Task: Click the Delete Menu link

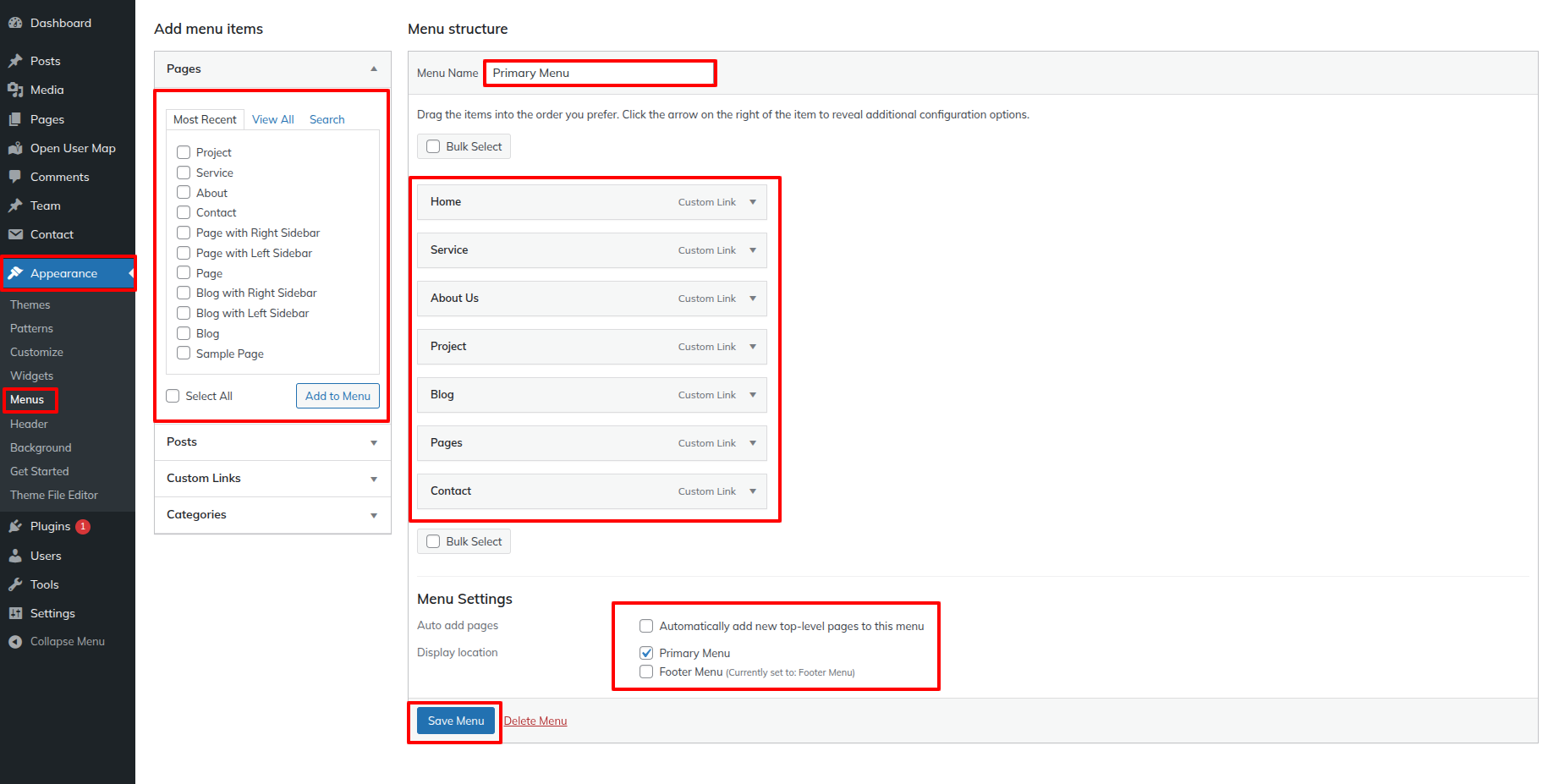Action: coord(535,721)
